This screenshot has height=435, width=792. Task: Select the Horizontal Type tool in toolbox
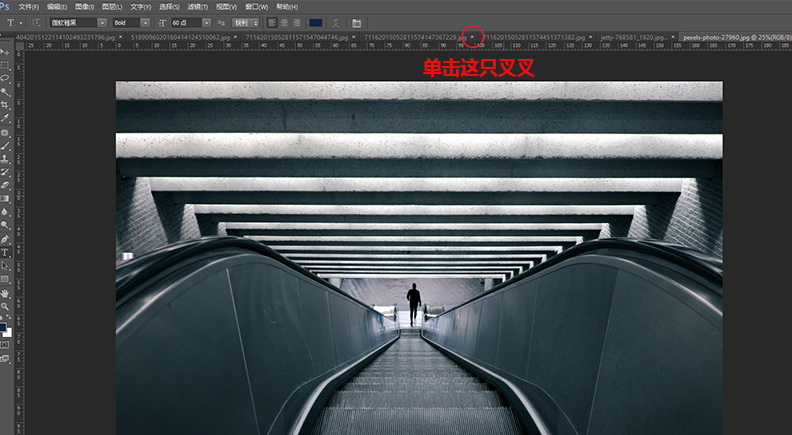[x=6, y=253]
